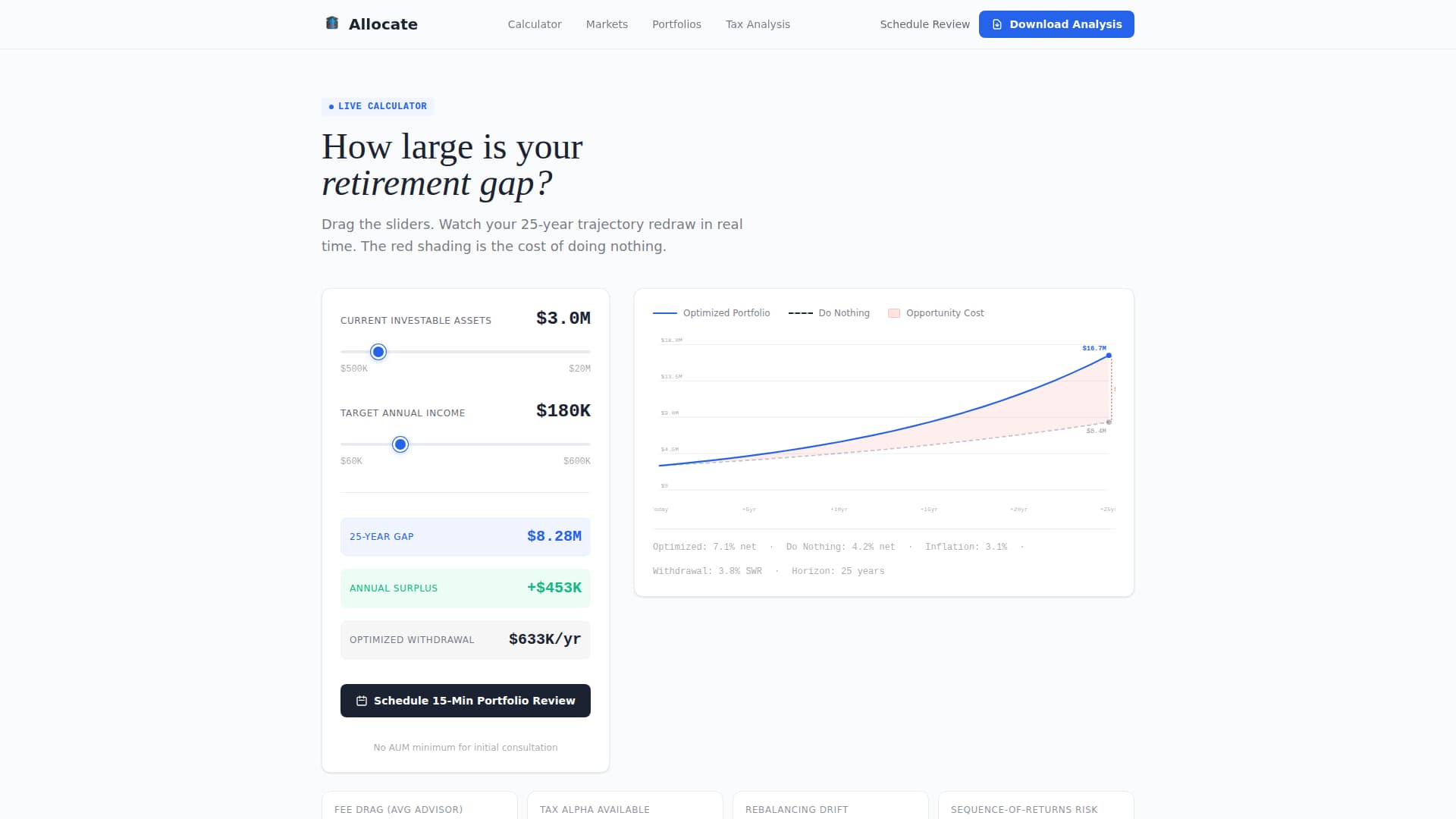Click the Rebalancing Drift card
The width and height of the screenshot is (1456, 819).
pyautogui.click(x=830, y=805)
